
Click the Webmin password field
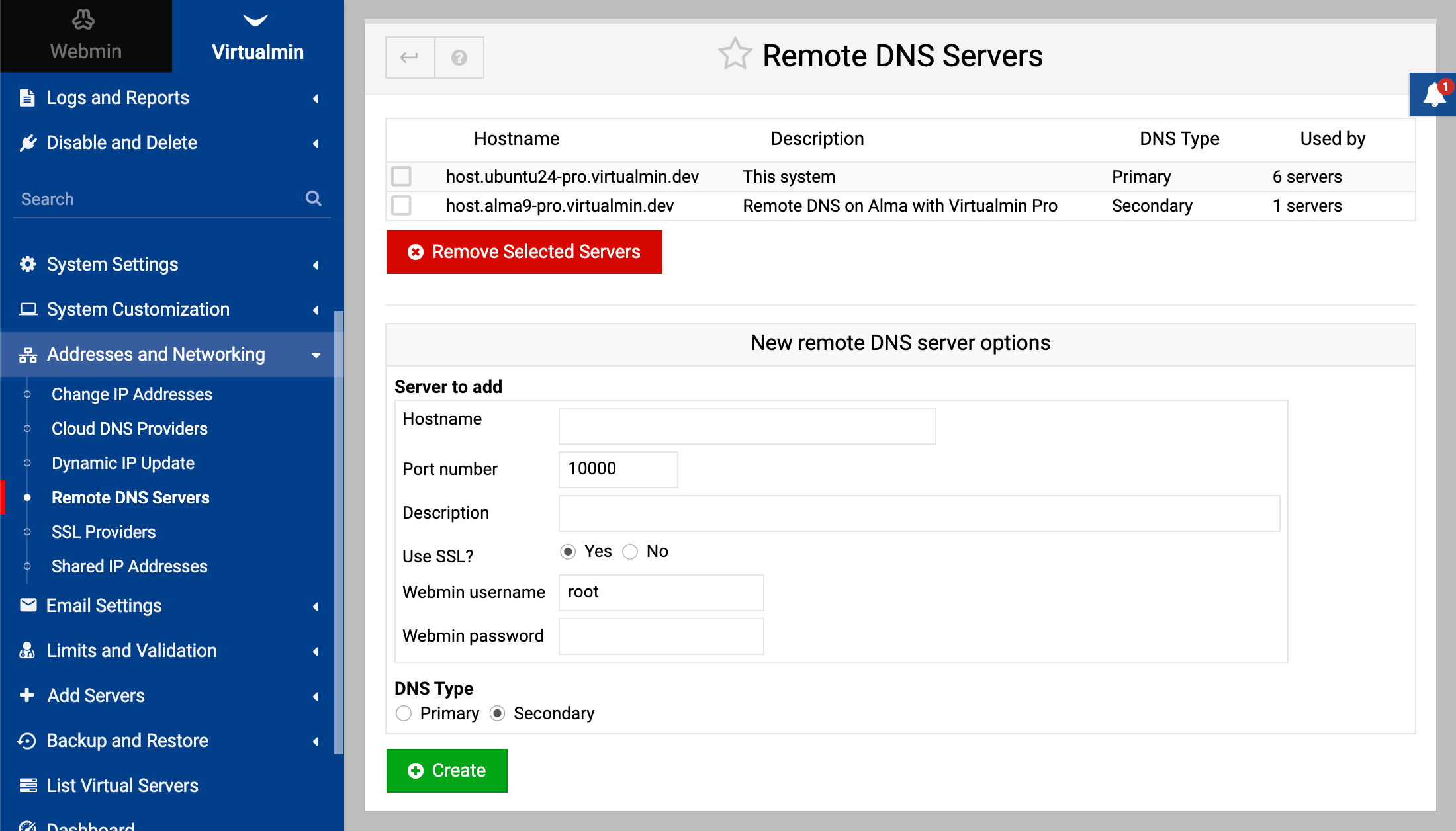661,636
